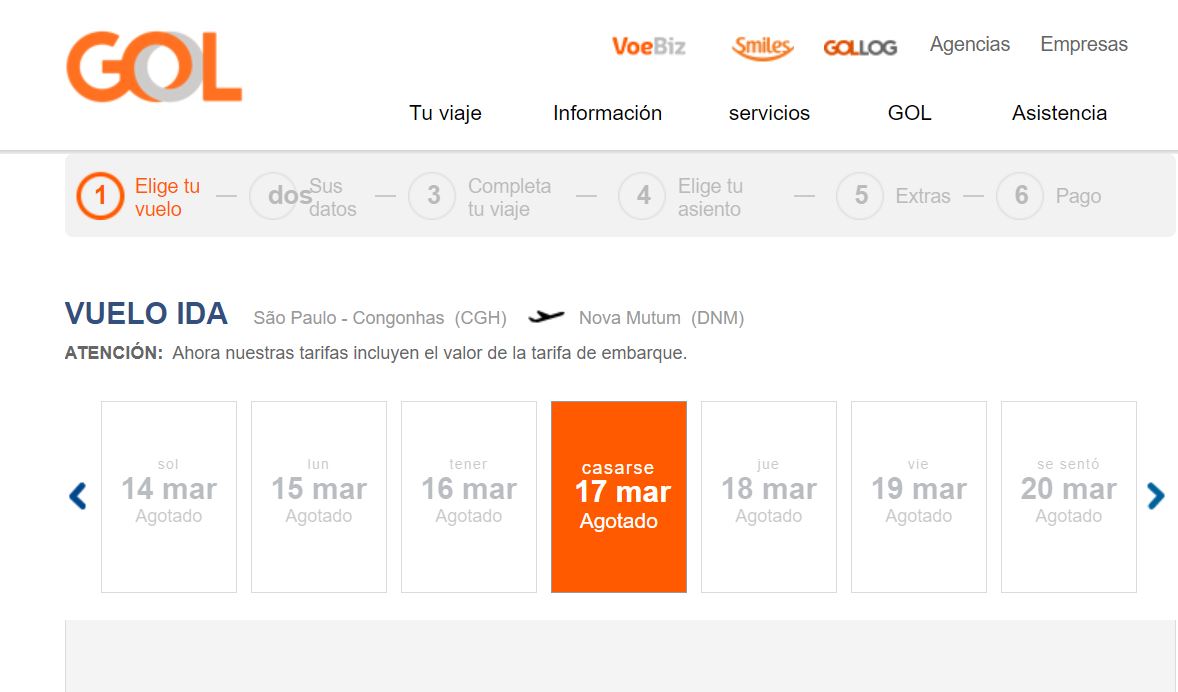Click step 6 circle icon
This screenshot has height=692, width=1178.
point(1019,196)
